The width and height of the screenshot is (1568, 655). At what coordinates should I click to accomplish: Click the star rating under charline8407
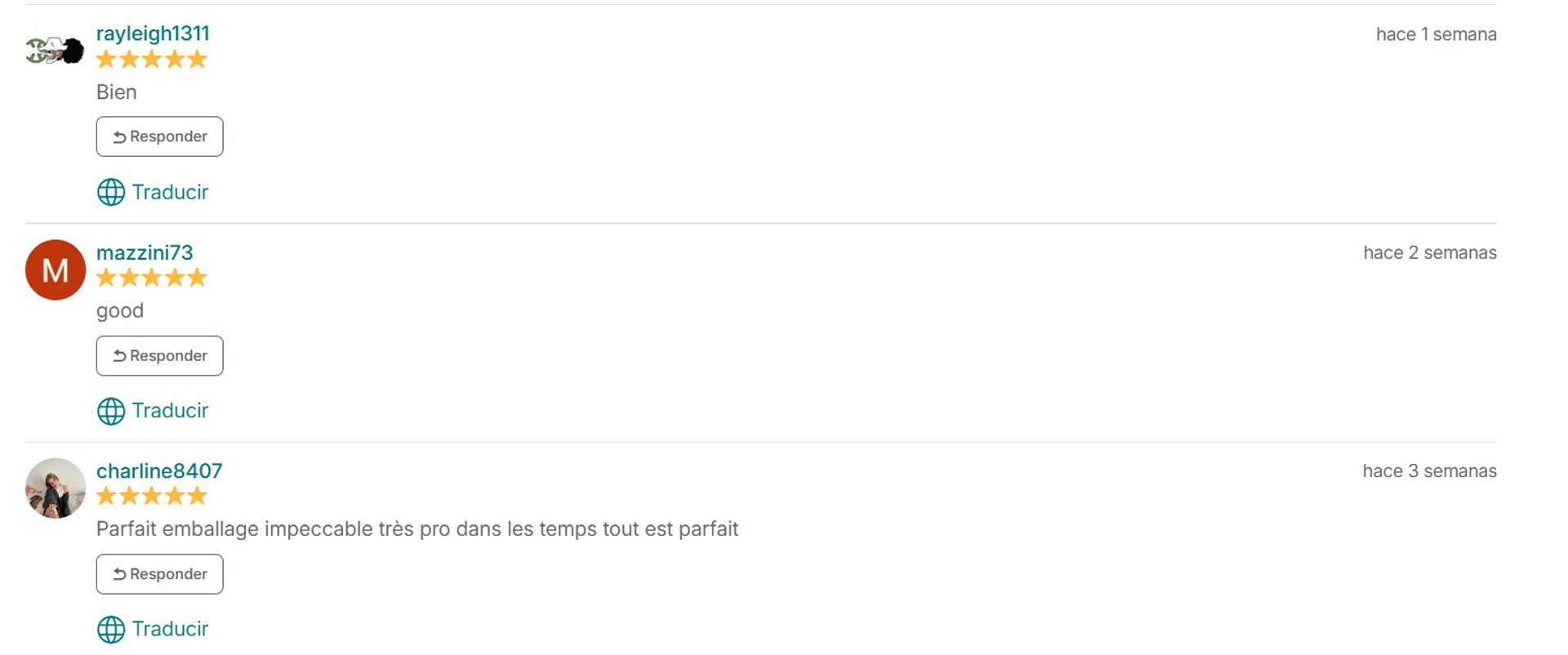pyautogui.click(x=152, y=497)
